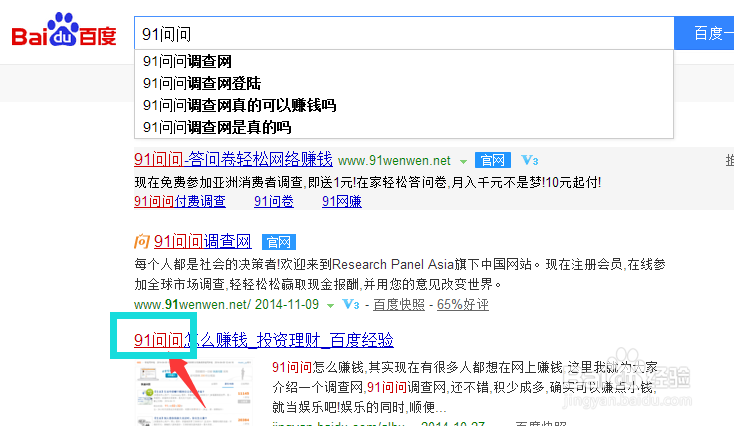This screenshot has width=734, height=426.
Task: Click the search input field with 91问问
Action: 404,33
